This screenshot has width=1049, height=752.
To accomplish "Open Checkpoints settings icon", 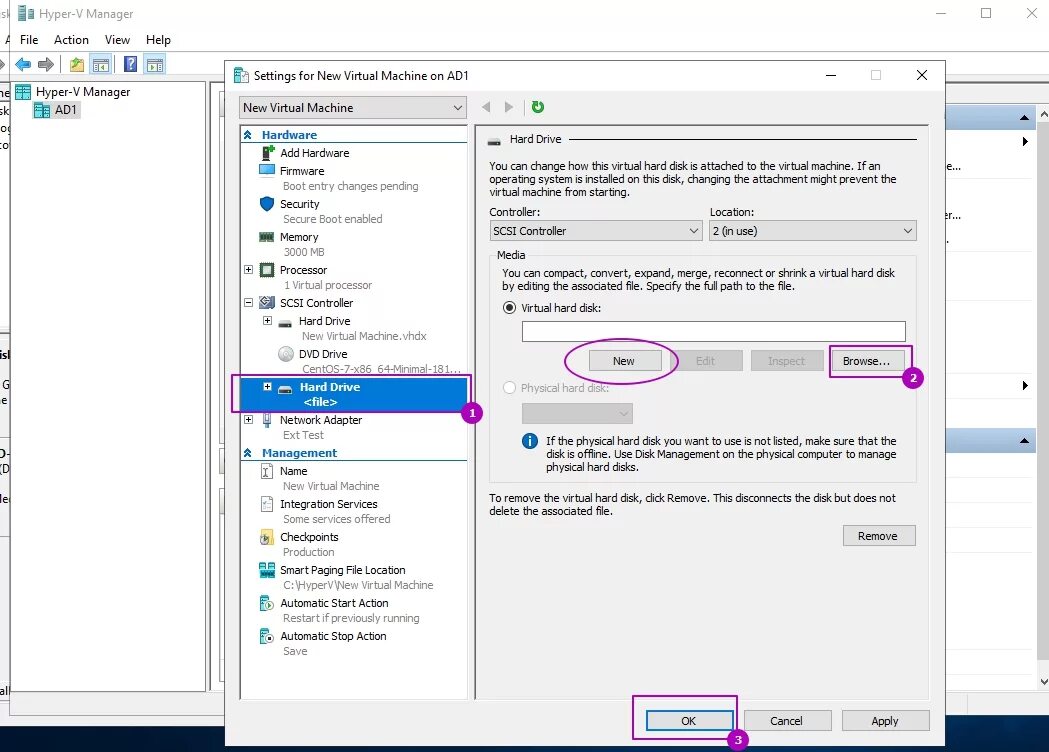I will [x=267, y=537].
